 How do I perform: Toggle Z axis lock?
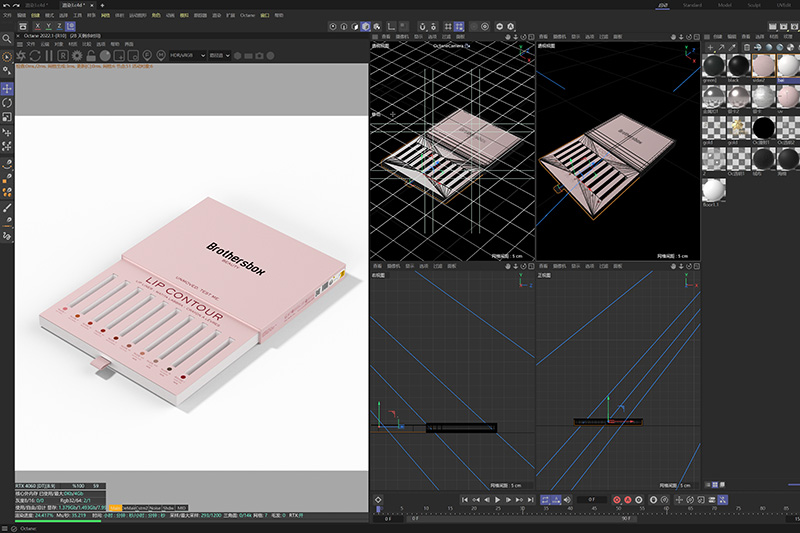59,26
